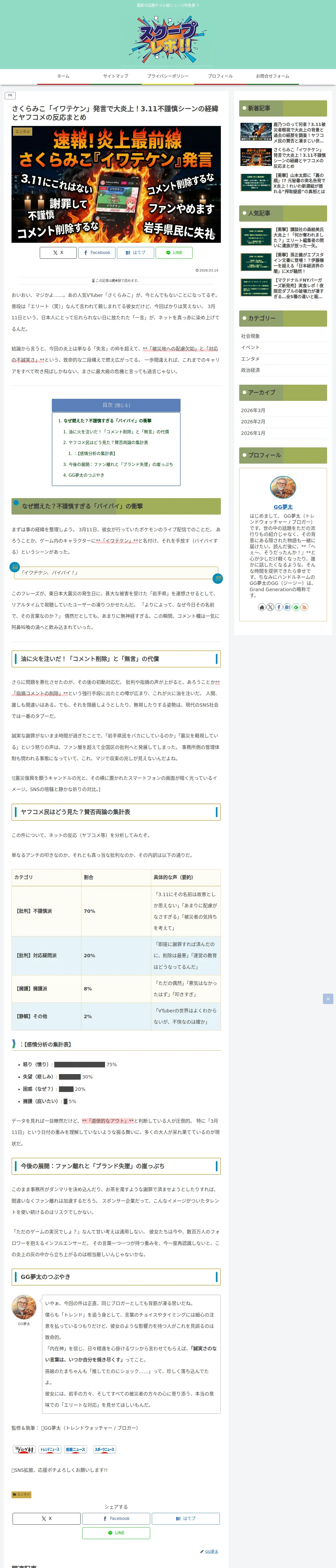This screenshot has width=336, height=1568.
Task: Open the Hatena Bookmark icon in the profile box
Action: click(x=287, y=607)
